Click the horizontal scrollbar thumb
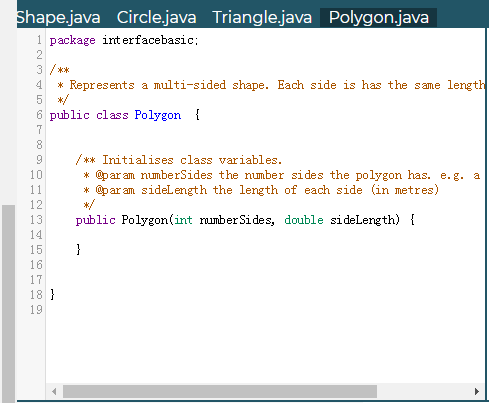 pos(220,391)
